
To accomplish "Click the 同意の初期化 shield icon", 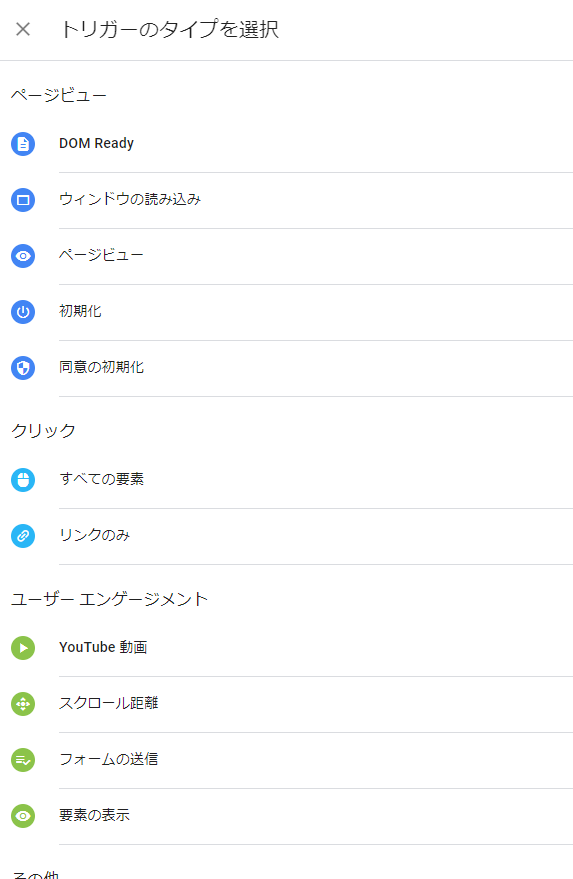I will pos(23,368).
